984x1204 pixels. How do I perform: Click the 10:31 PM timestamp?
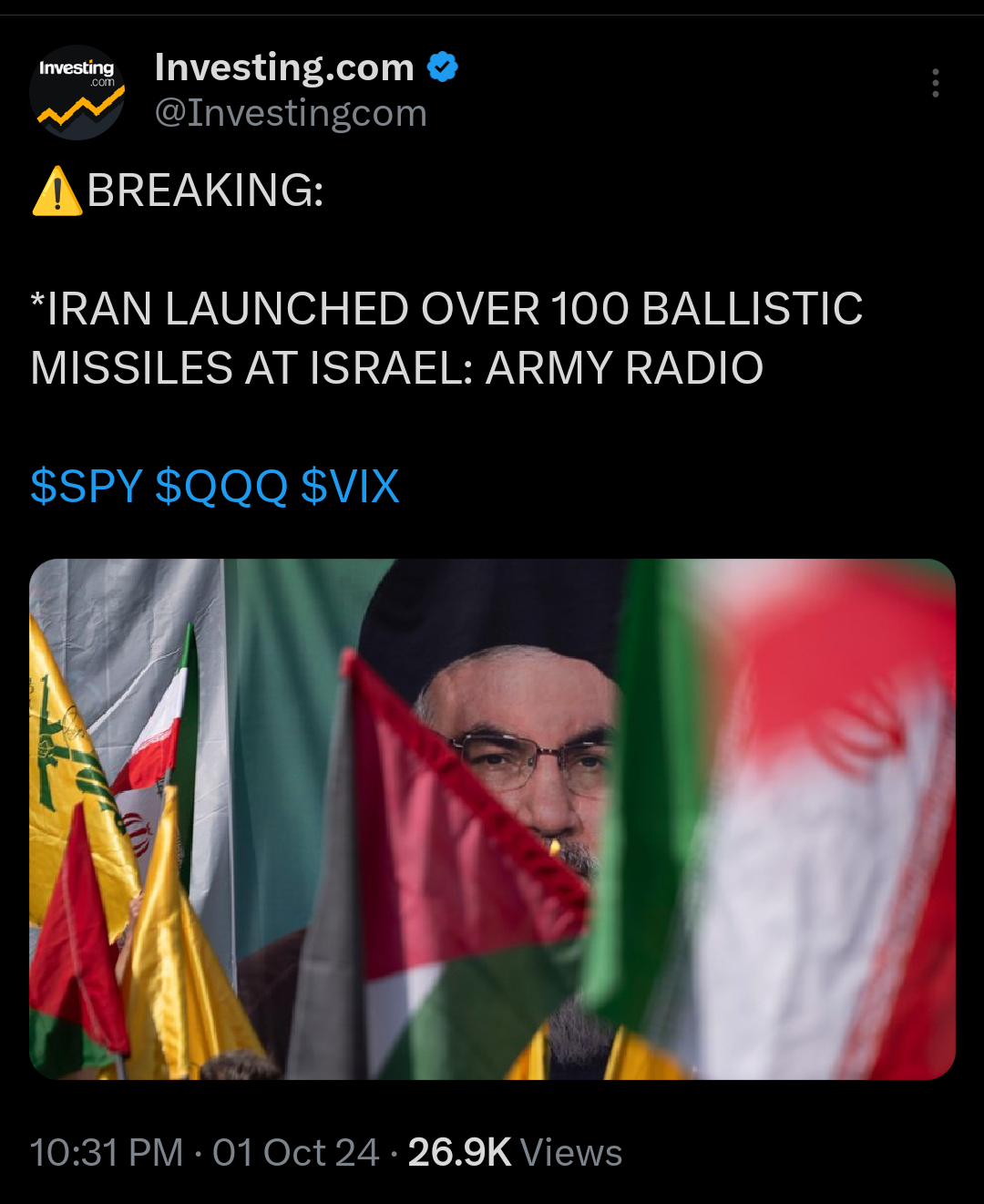pyautogui.click(x=107, y=1153)
